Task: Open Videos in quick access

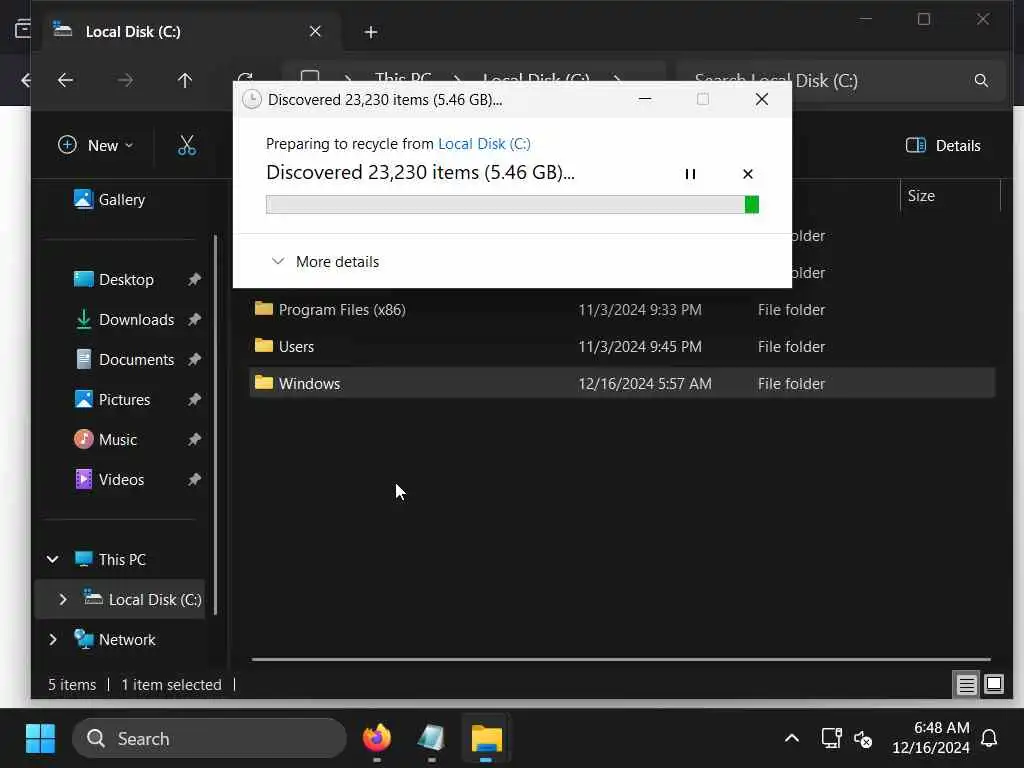Action: [x=108, y=479]
